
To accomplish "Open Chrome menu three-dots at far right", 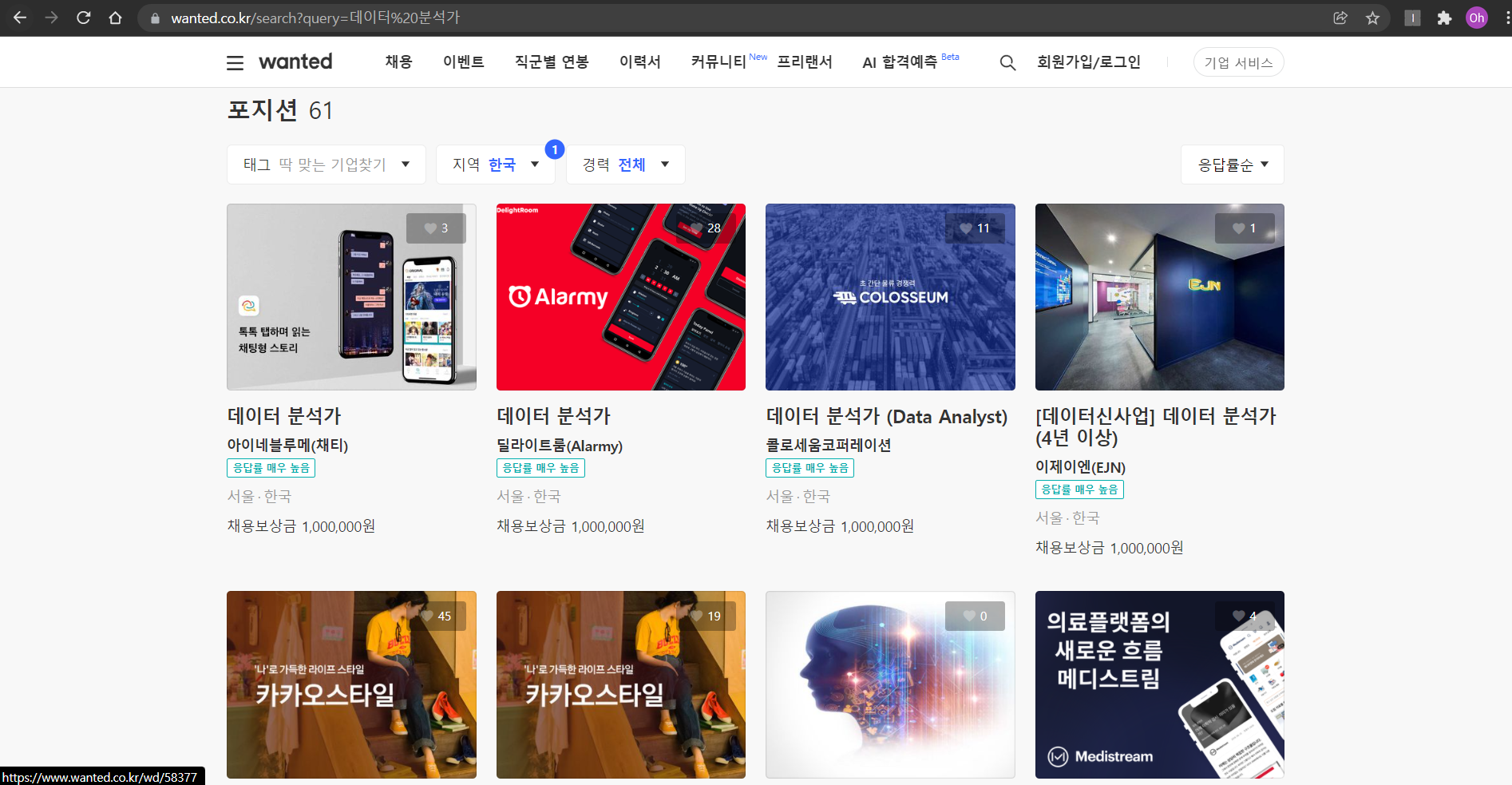I will (x=1506, y=18).
